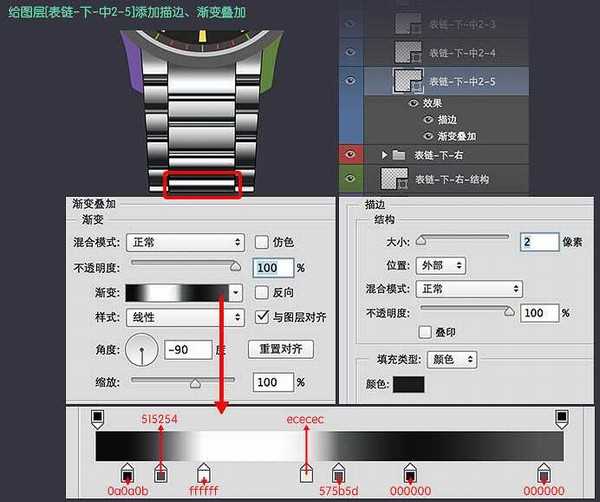Toggle visibility of 效果 effects group
Viewport: 600px width, 502px height.
[413, 103]
